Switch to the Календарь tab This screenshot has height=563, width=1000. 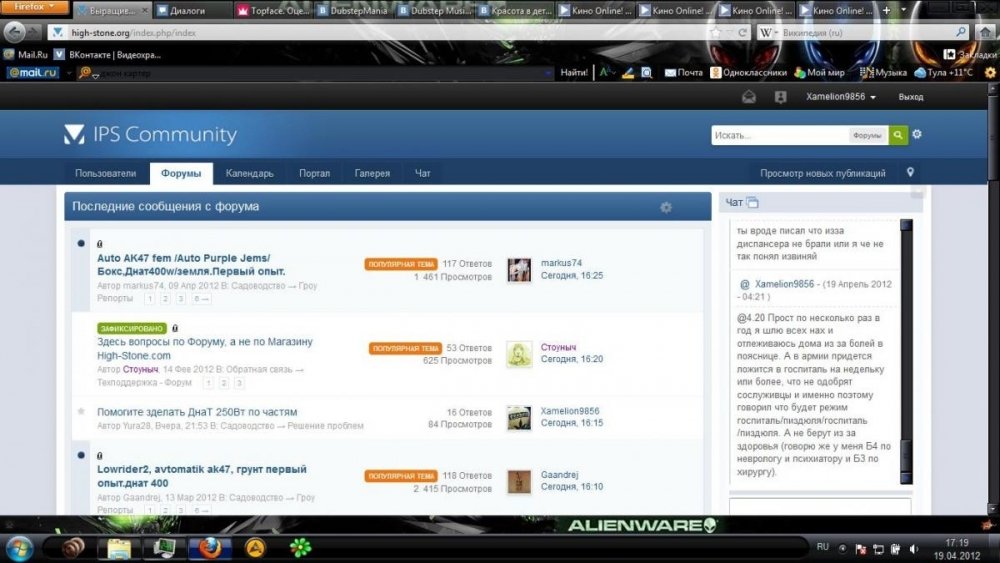pyautogui.click(x=249, y=173)
